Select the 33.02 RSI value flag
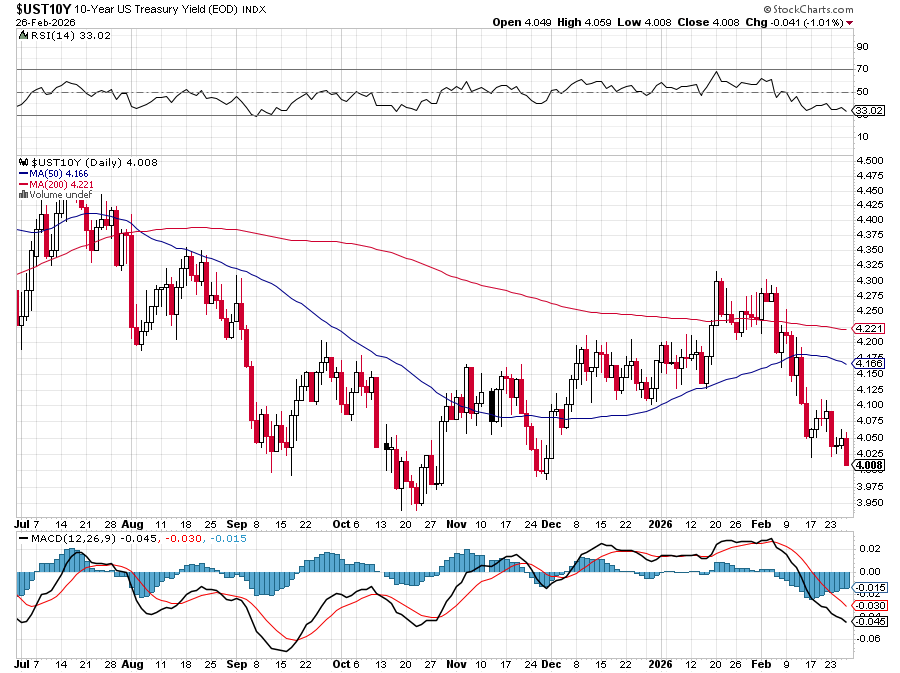This screenshot has width=900, height=673. tap(864, 111)
